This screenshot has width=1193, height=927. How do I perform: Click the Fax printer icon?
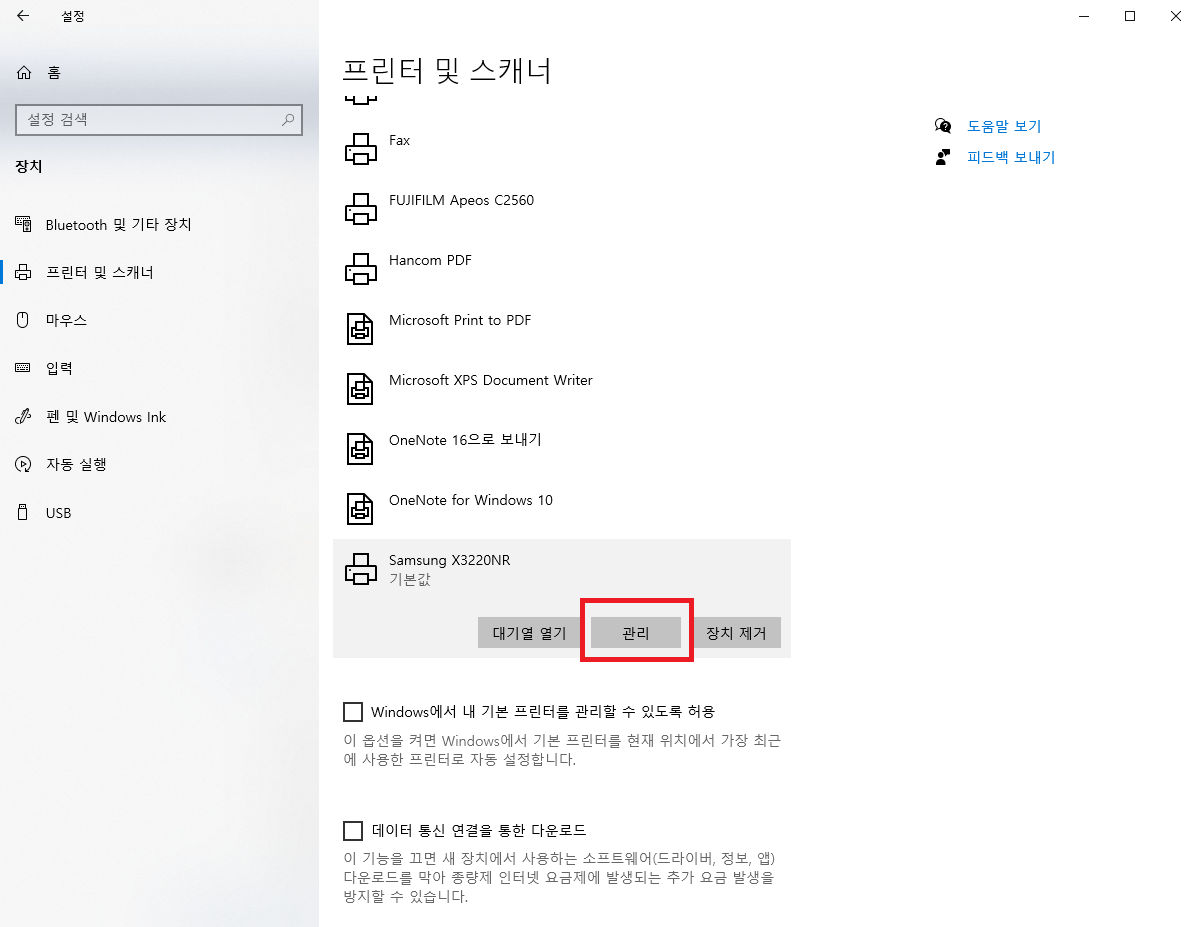point(360,148)
